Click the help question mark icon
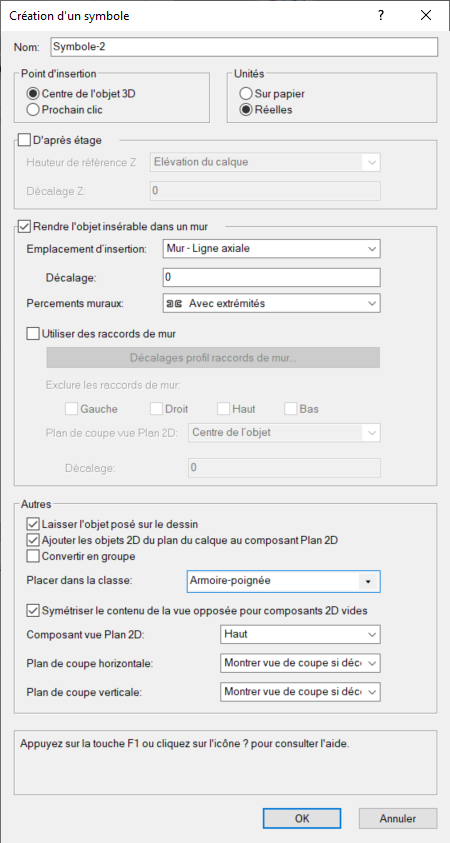Screen dimensions: 450x843 tap(381, 16)
